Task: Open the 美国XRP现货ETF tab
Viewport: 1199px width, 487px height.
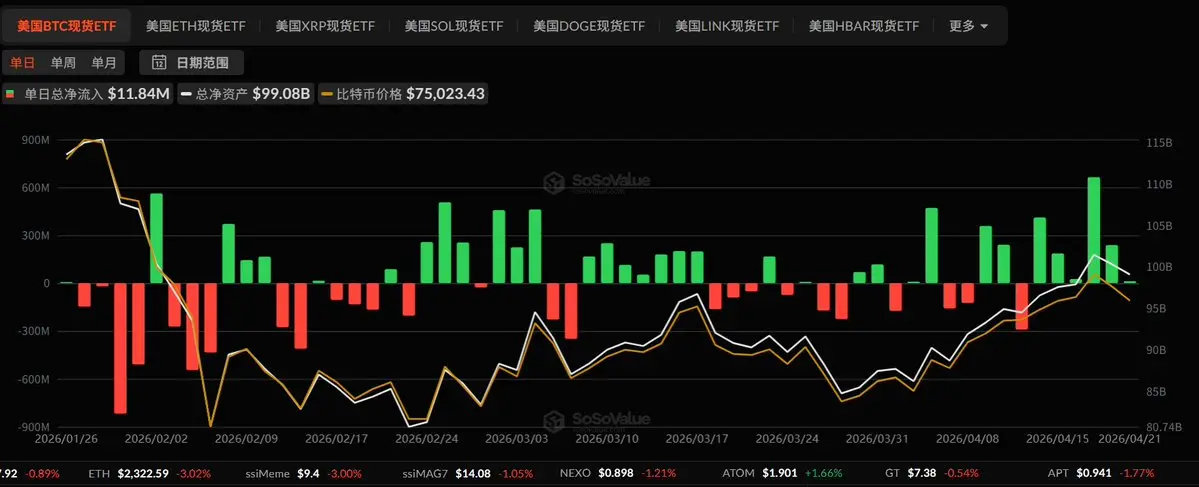Action: (x=325, y=26)
